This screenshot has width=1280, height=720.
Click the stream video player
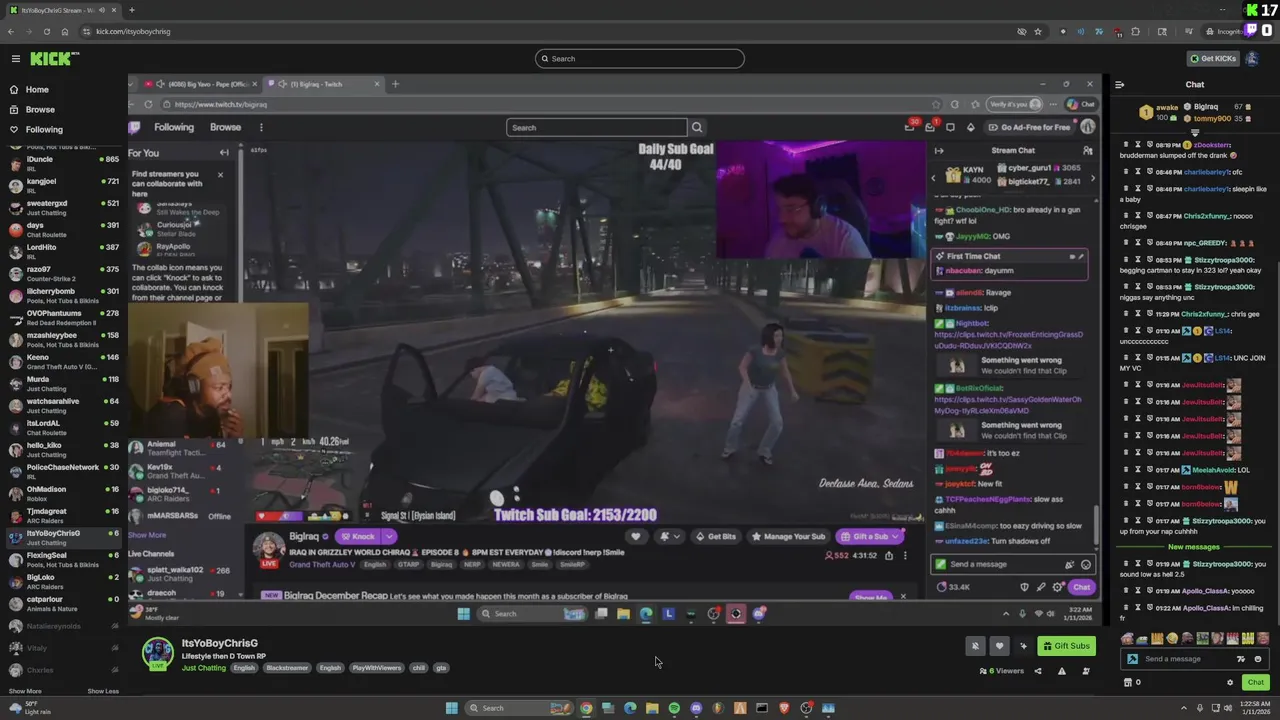615,350
